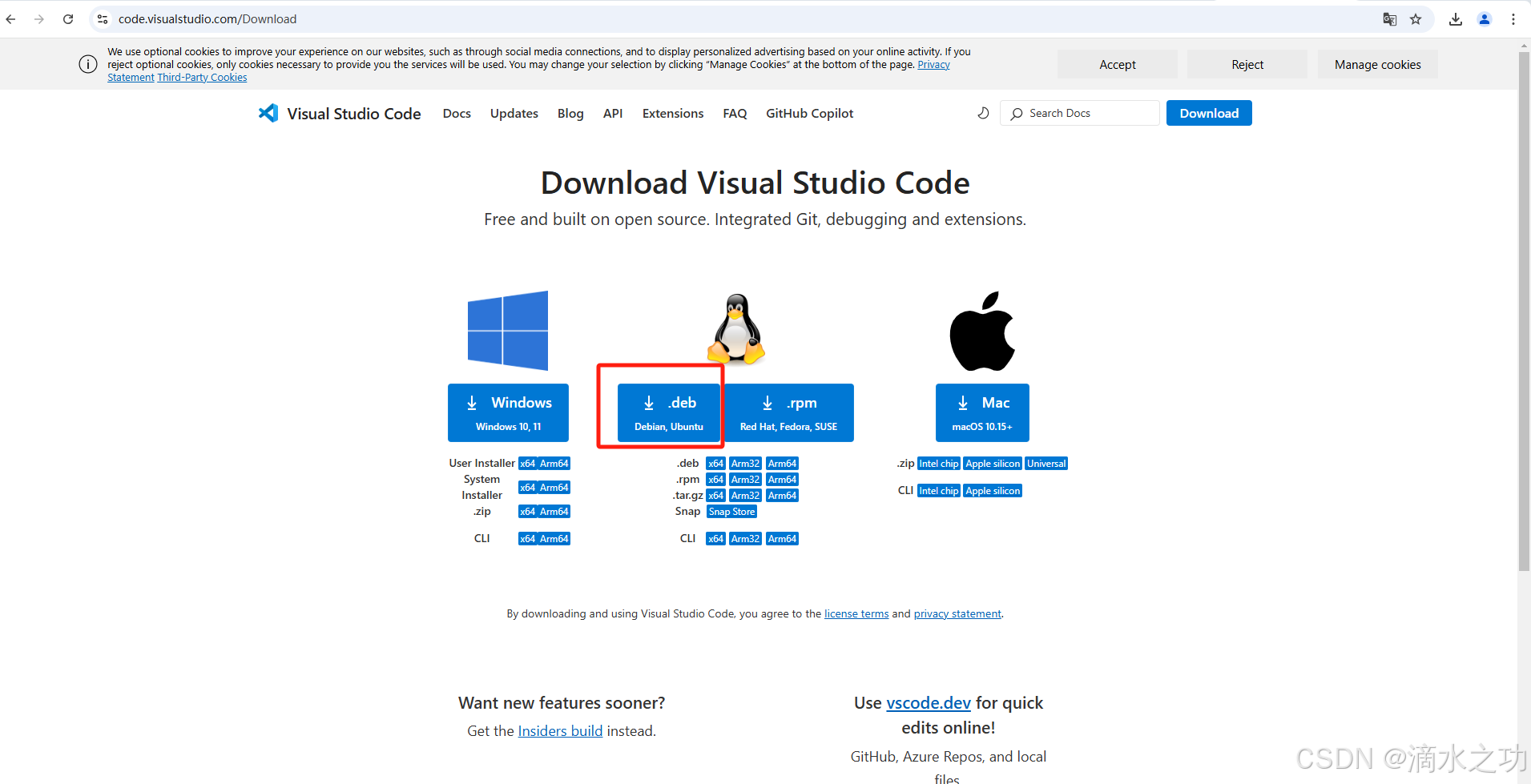
Task: Open the Extensions menu item
Action: 673,114
